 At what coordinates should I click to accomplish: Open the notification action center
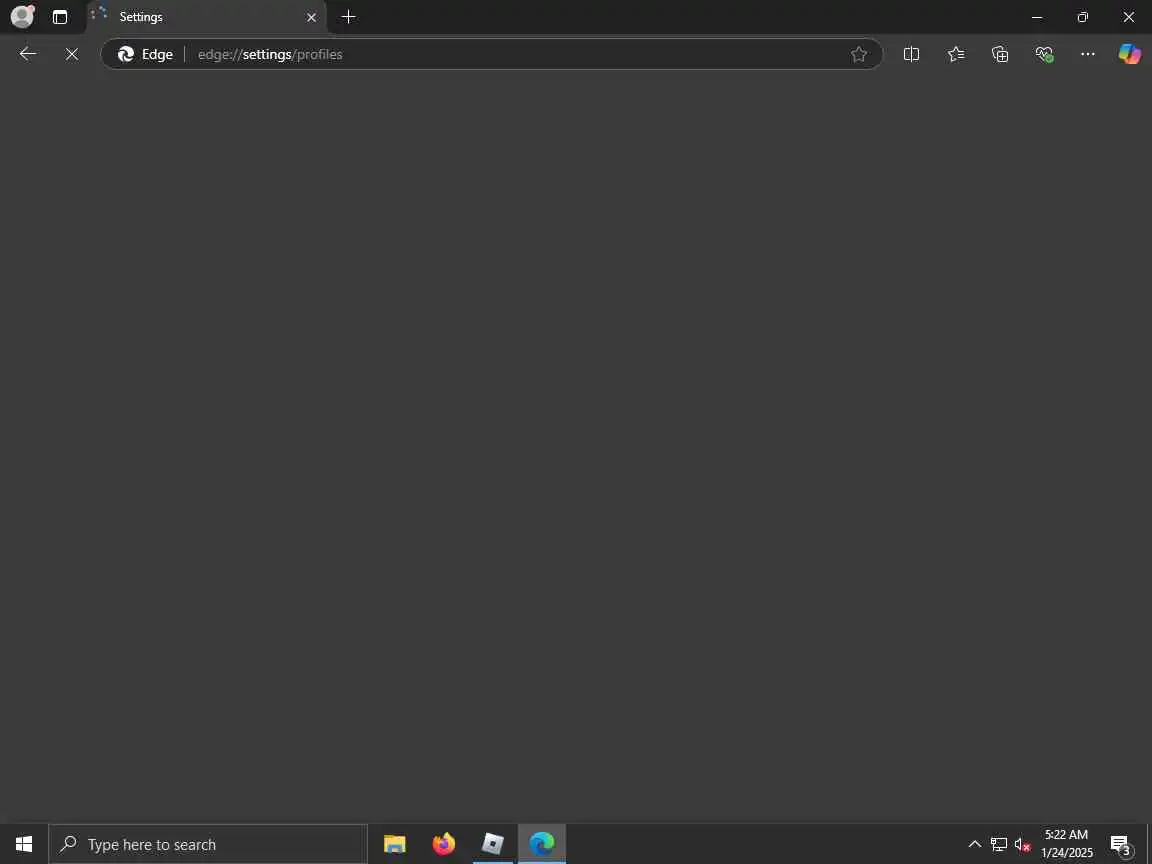coord(1120,845)
